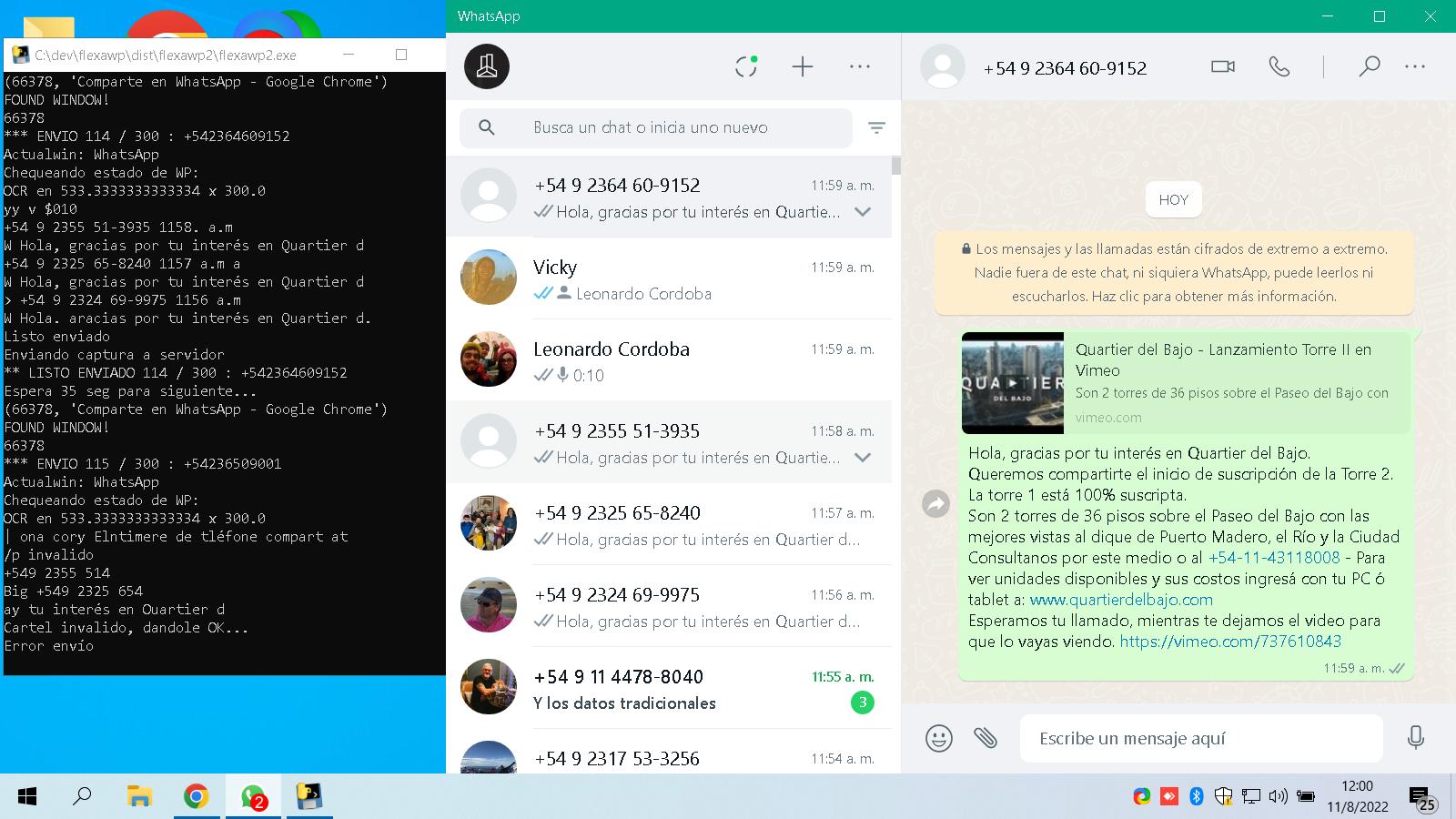Open the battery tray icon
The height and width of the screenshot is (819, 1456).
point(1306,796)
